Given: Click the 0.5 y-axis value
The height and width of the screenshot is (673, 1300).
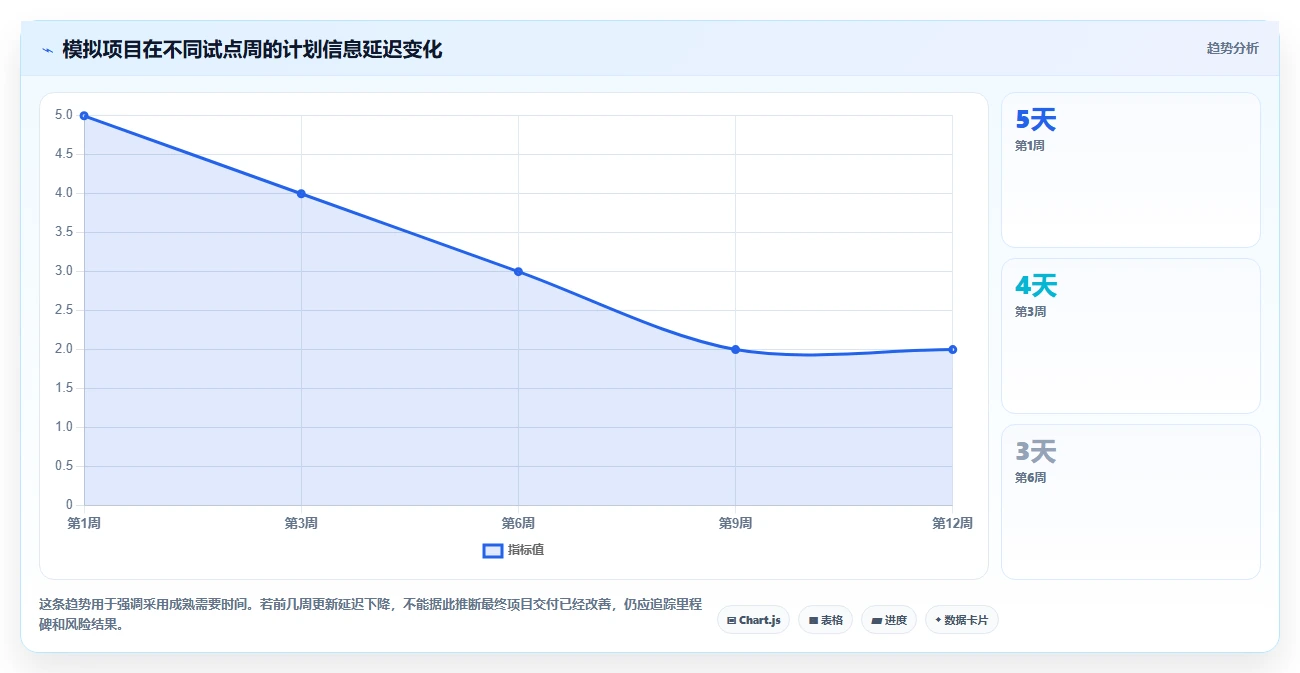Looking at the screenshot, I should (64, 466).
